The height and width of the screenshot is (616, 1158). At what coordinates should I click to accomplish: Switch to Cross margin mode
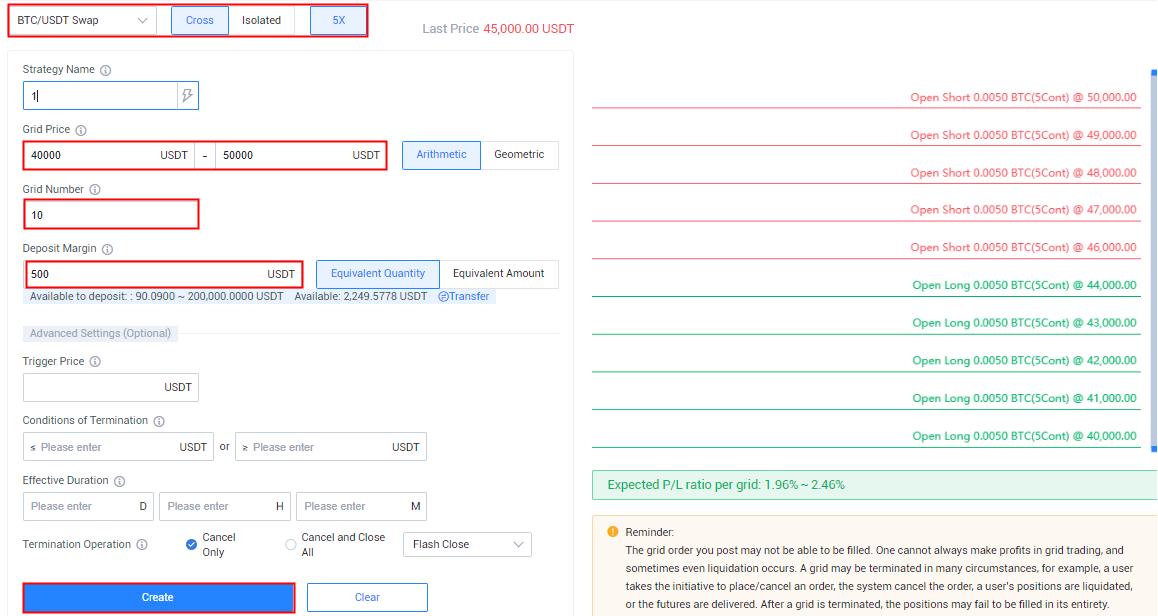pos(199,21)
